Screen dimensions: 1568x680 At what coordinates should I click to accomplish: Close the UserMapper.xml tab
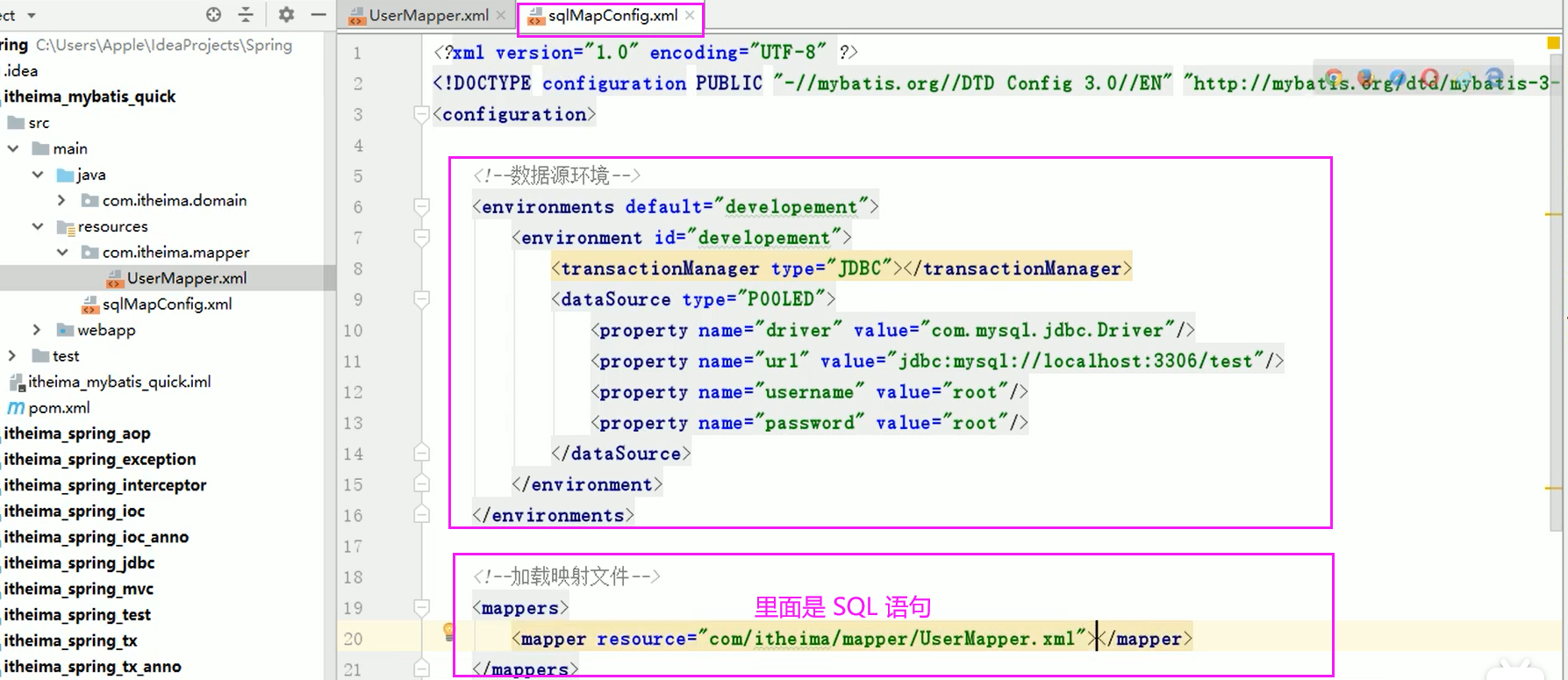tap(501, 16)
